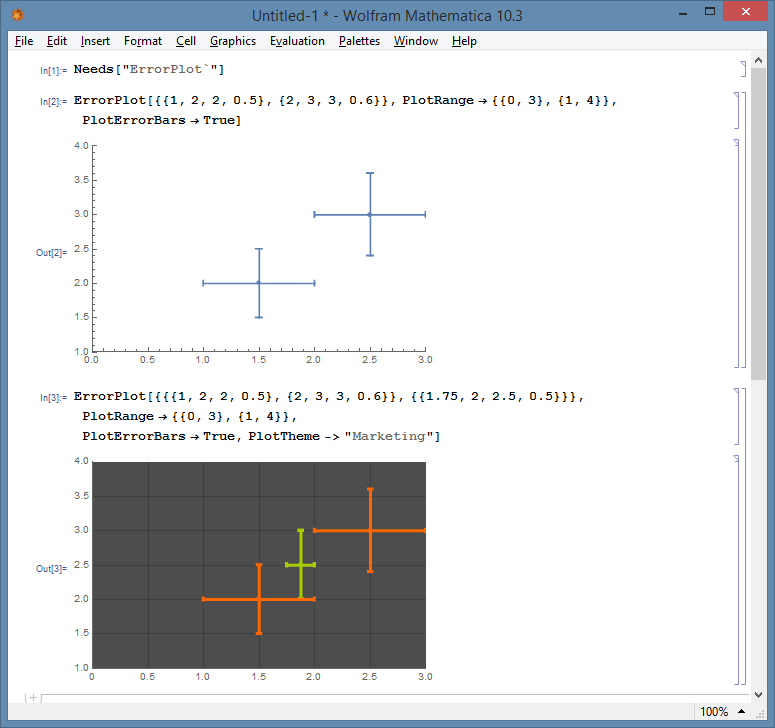Screen dimensions: 775x728
Task: Open the Help menu
Action: (464, 41)
